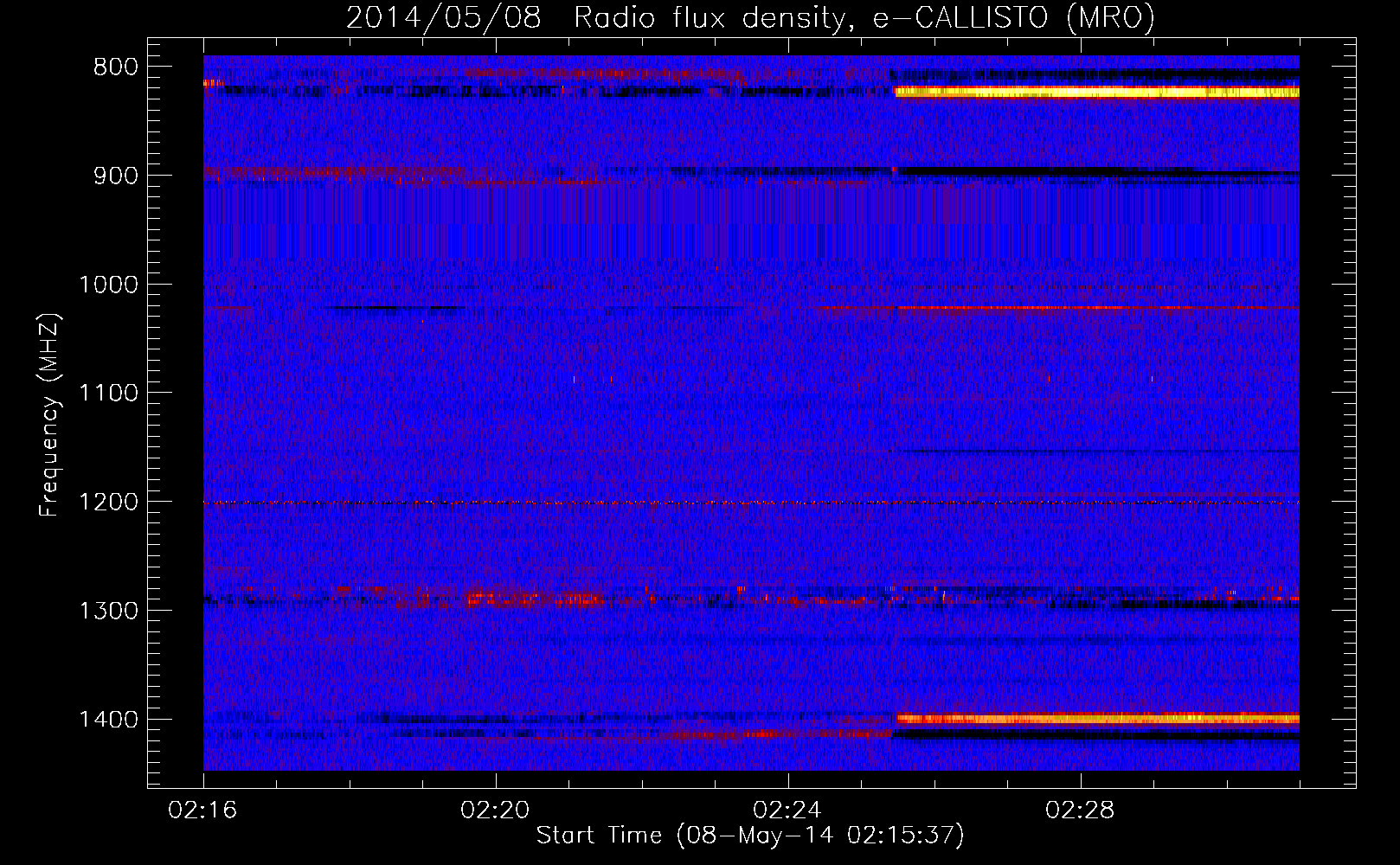Select the 800 frequency tick label
The width and height of the screenshot is (1400, 865).
pyautogui.click(x=116, y=67)
